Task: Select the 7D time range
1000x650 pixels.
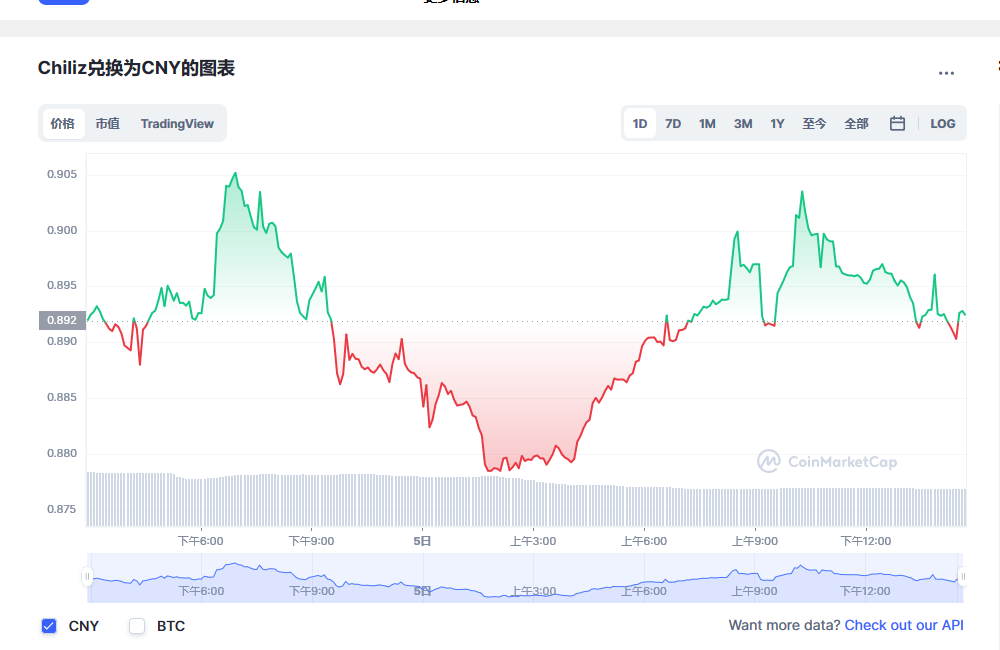Action: 672,123
